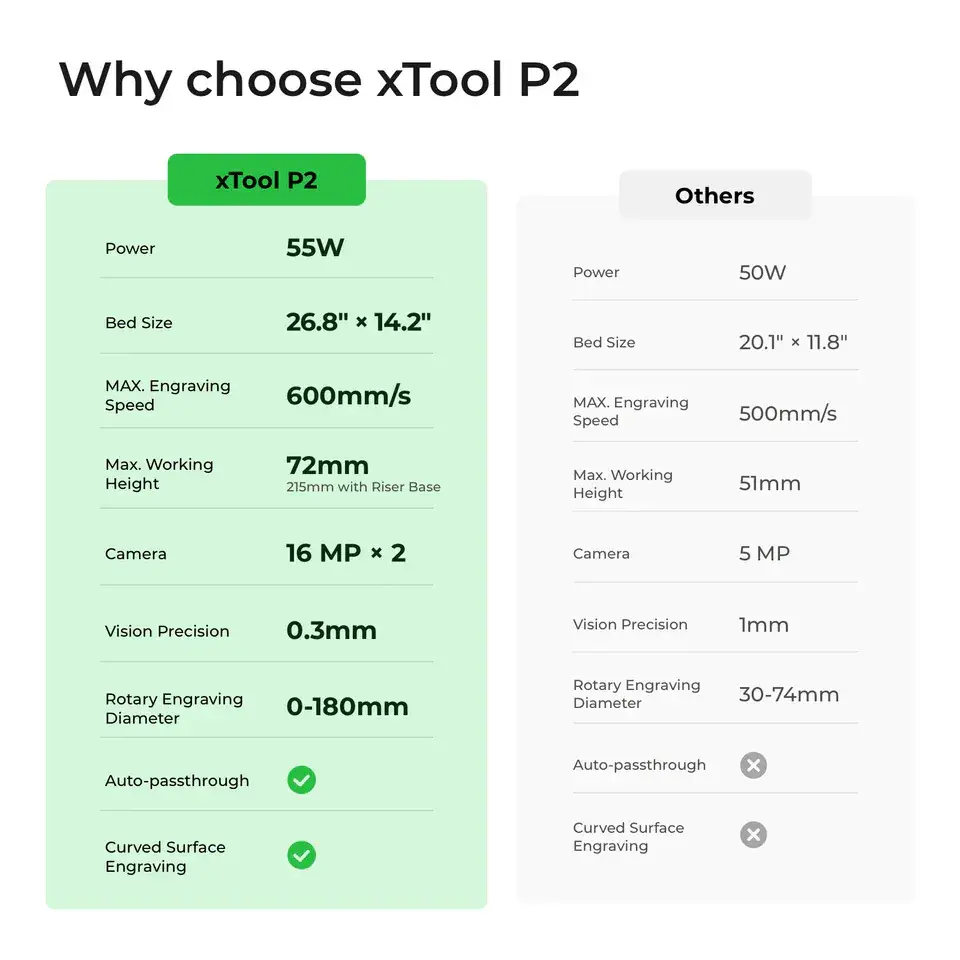Image resolution: width=960 pixels, height=960 pixels.
Task: Click the 55W power value
Action: (315, 248)
